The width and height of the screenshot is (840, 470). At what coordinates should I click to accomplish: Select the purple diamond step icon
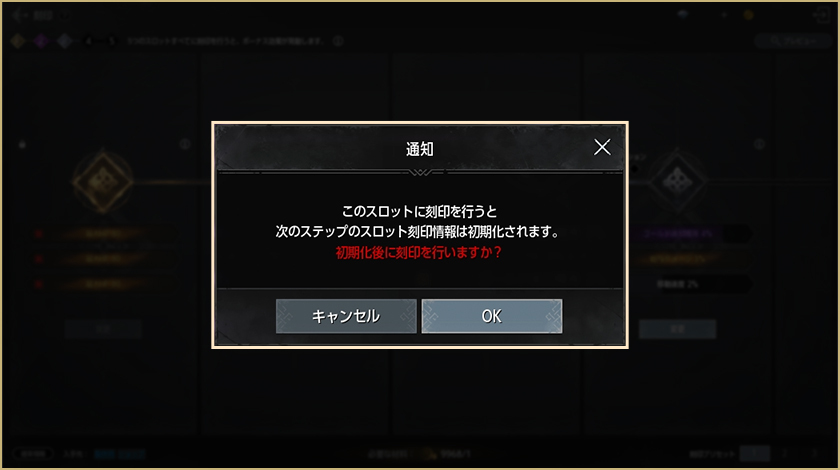(41, 41)
